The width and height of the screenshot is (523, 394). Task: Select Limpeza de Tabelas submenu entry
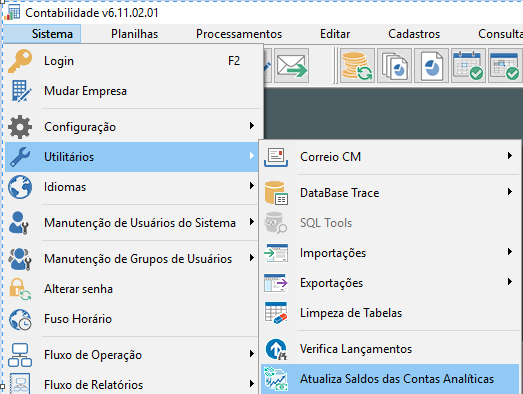pos(390,313)
